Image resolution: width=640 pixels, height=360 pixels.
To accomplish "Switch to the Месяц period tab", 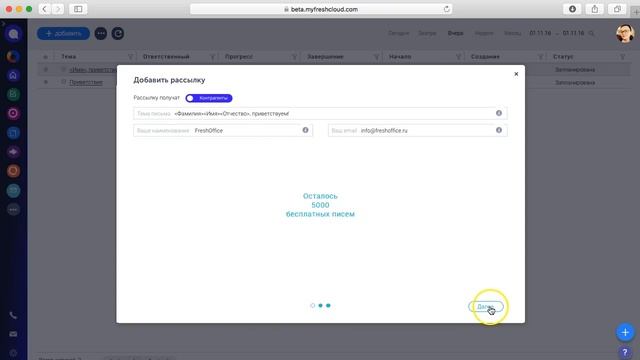I will tap(512, 33).
